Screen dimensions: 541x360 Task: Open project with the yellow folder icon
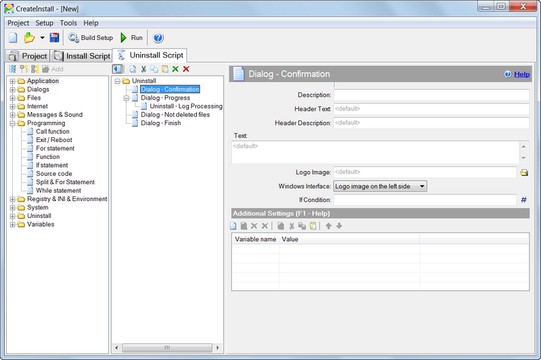point(29,38)
